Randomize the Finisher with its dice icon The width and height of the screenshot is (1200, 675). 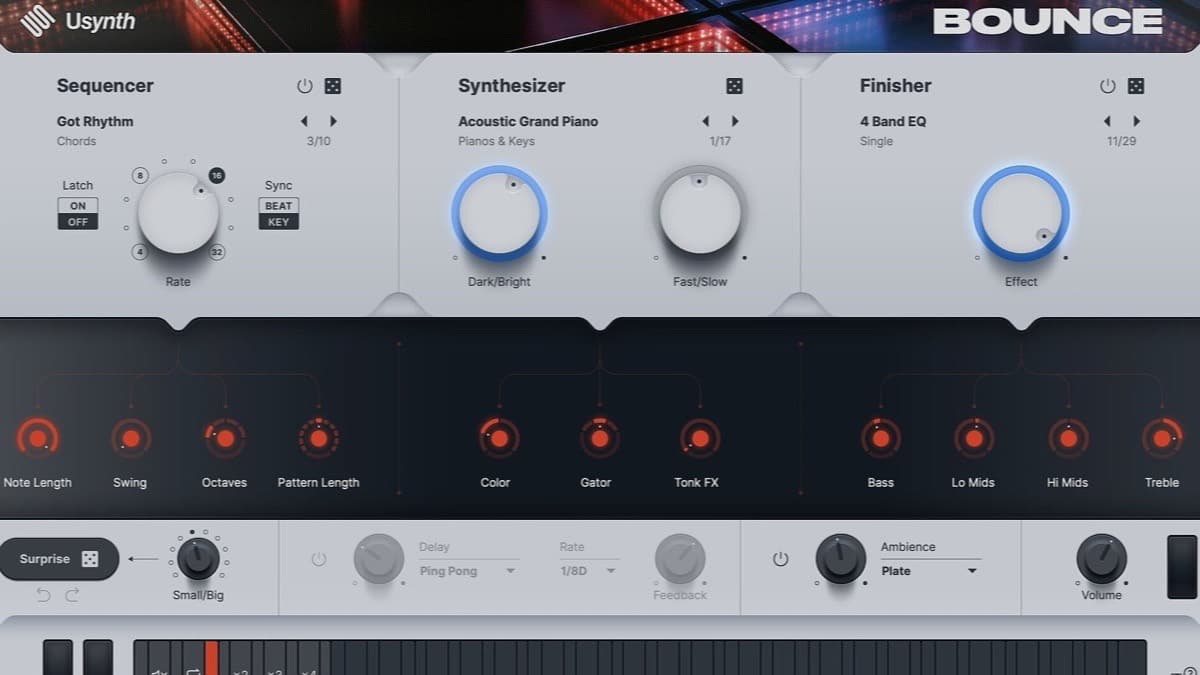(x=1136, y=86)
